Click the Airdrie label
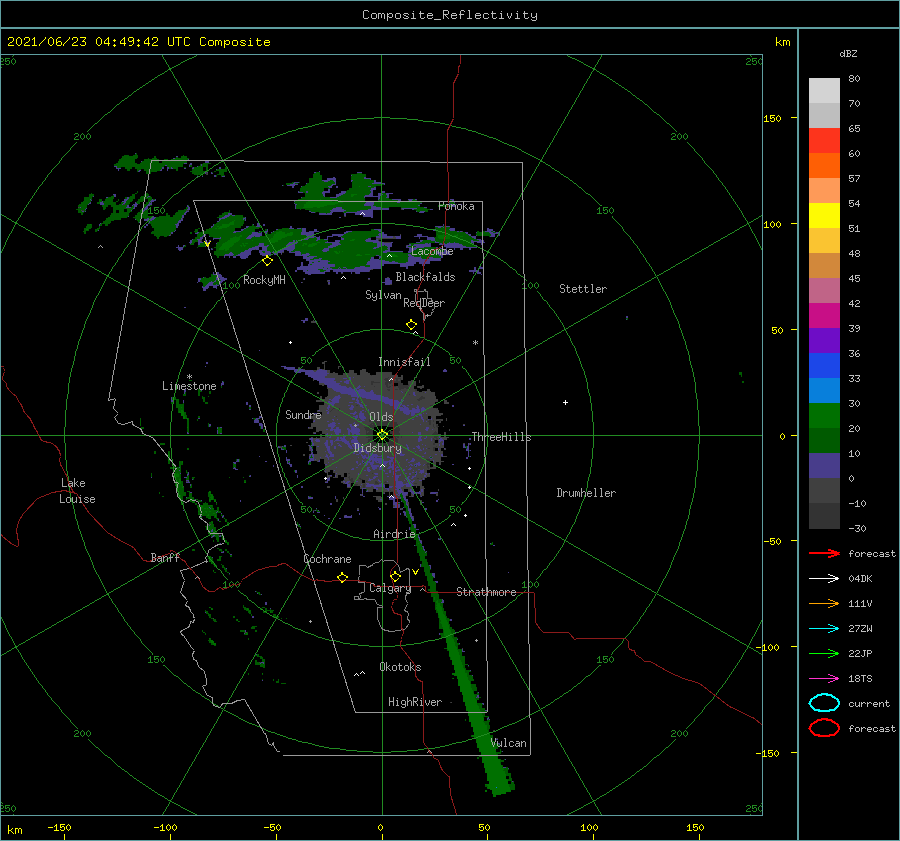The image size is (900, 841). coord(394,534)
